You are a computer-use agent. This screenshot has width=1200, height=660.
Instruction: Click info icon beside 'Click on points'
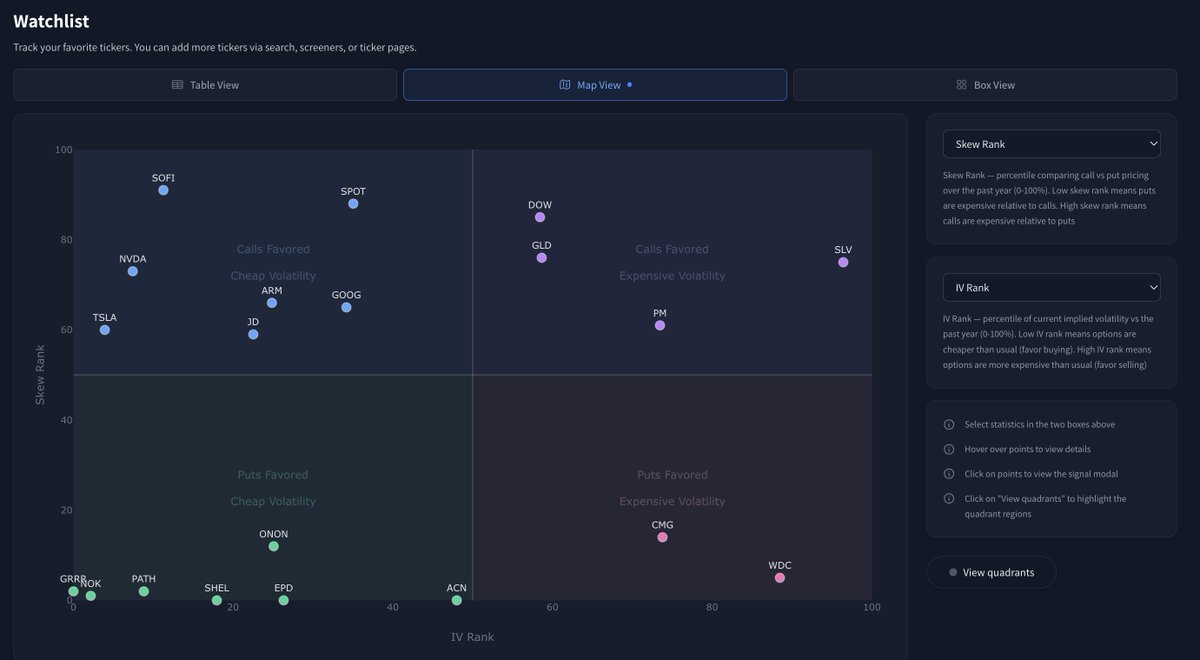[949, 473]
